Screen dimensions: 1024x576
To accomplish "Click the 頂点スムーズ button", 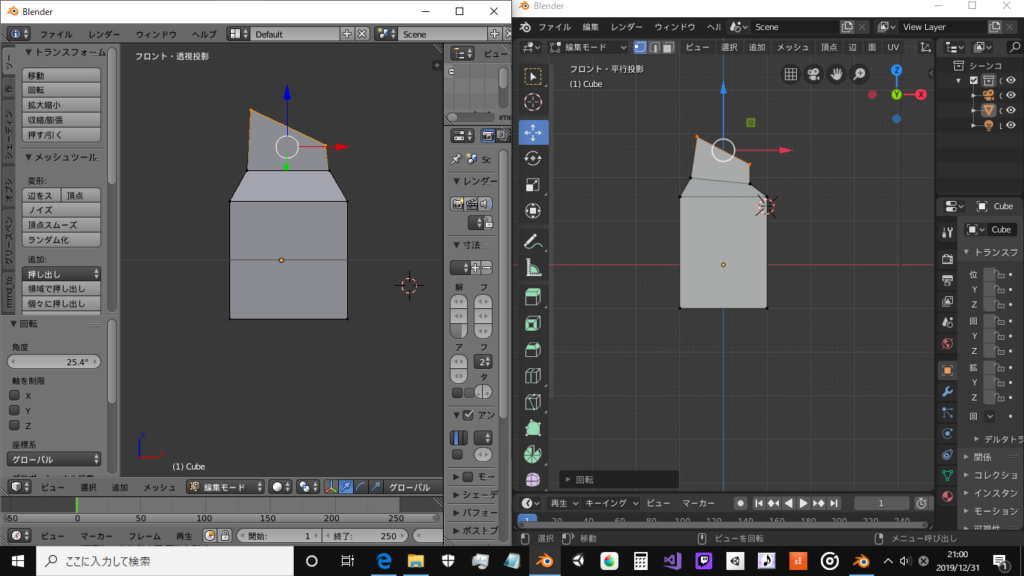I will tap(61, 225).
